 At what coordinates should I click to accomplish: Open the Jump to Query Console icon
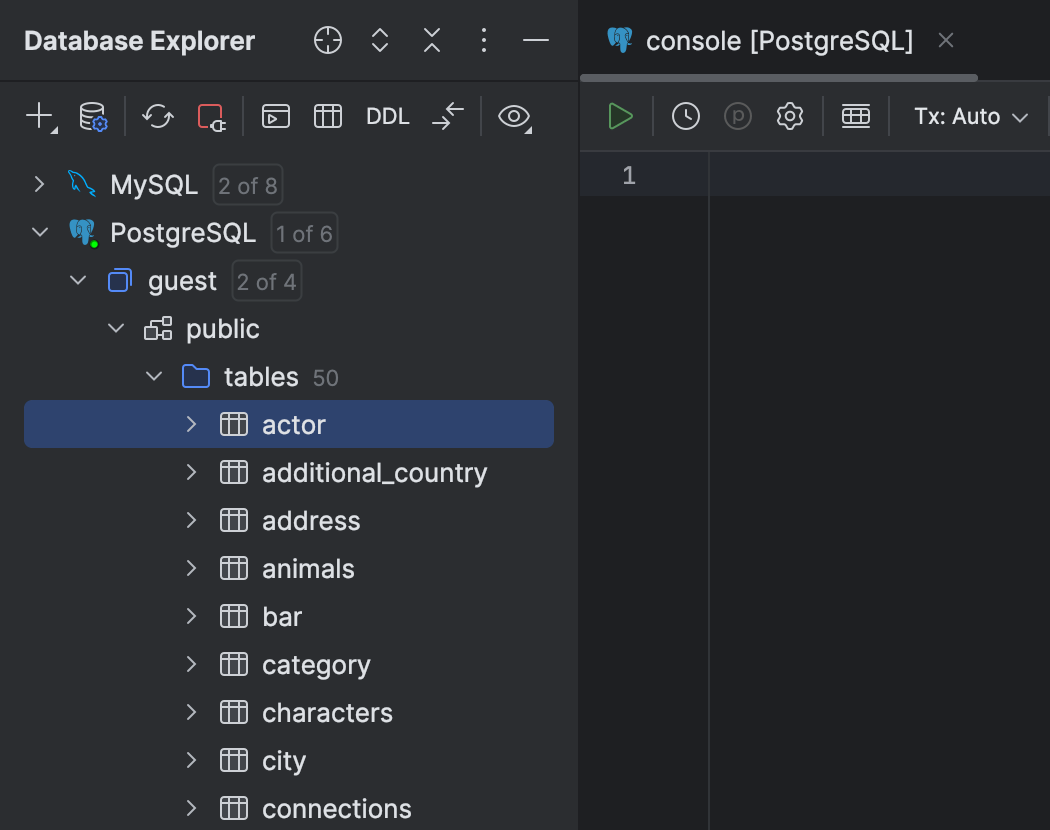point(275,116)
